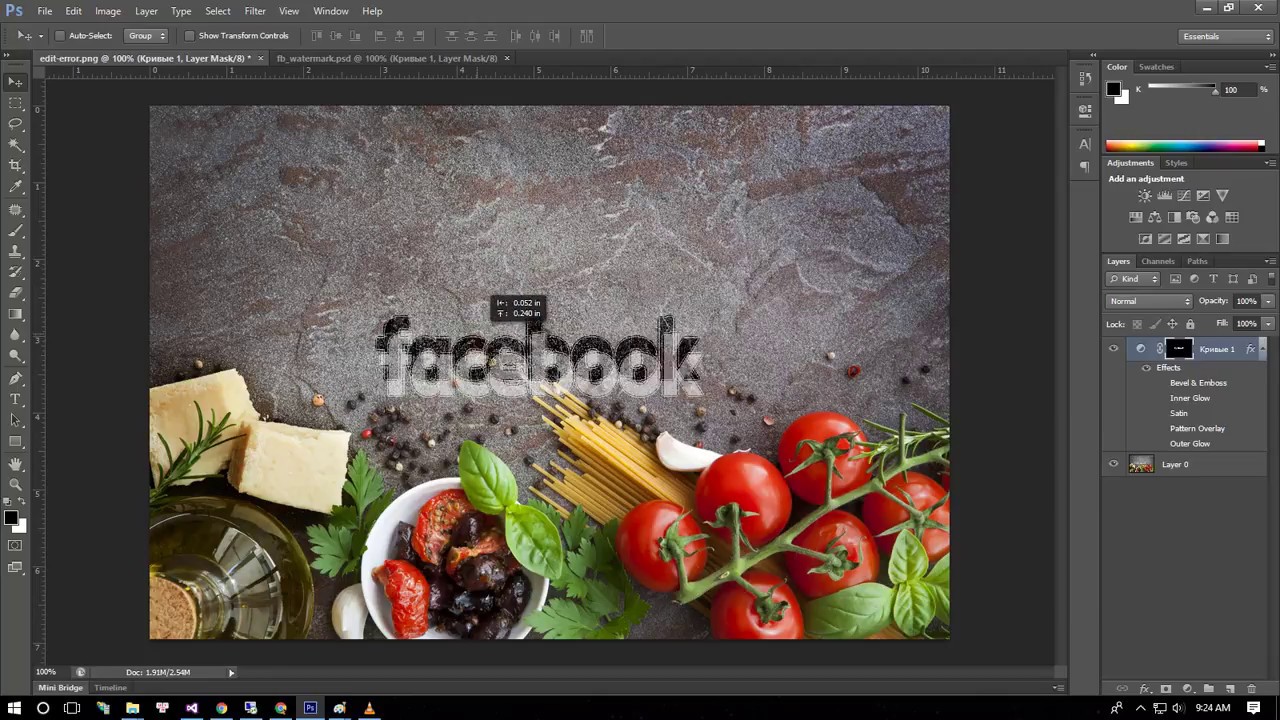Click Add layer mask icon
Viewport: 1280px width, 720px height.
pyautogui.click(x=1166, y=689)
